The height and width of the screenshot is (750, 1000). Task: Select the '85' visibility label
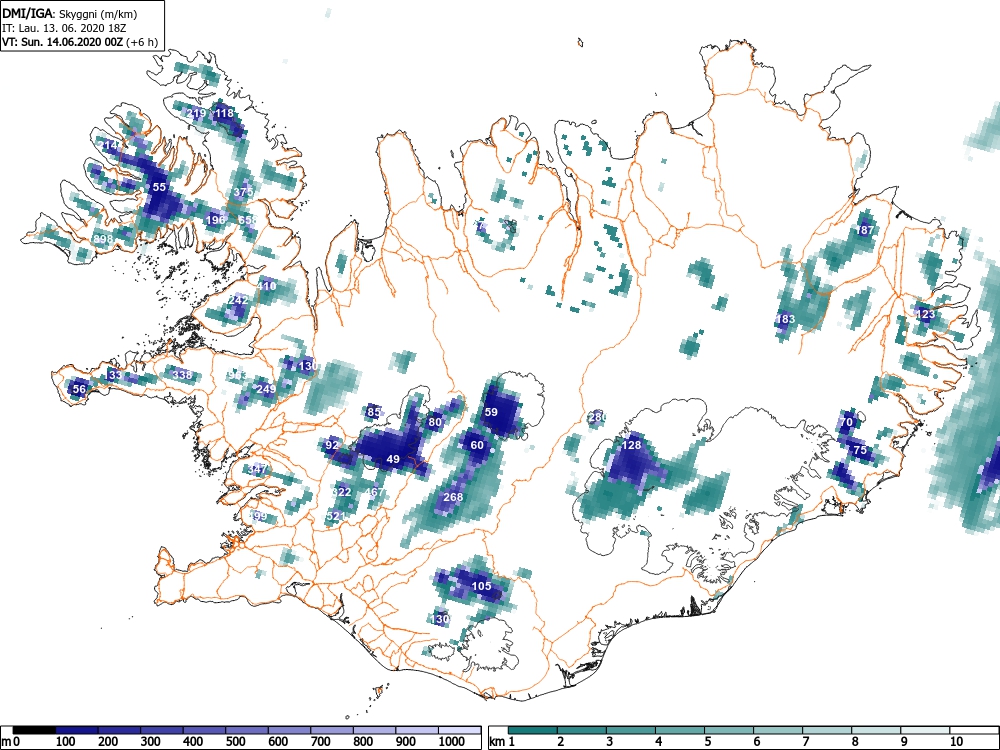[374, 412]
